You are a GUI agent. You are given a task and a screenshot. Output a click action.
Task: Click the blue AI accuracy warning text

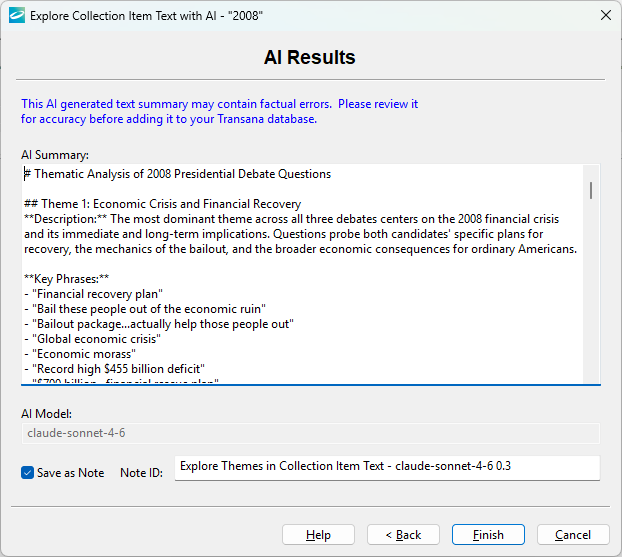pyautogui.click(x=219, y=111)
